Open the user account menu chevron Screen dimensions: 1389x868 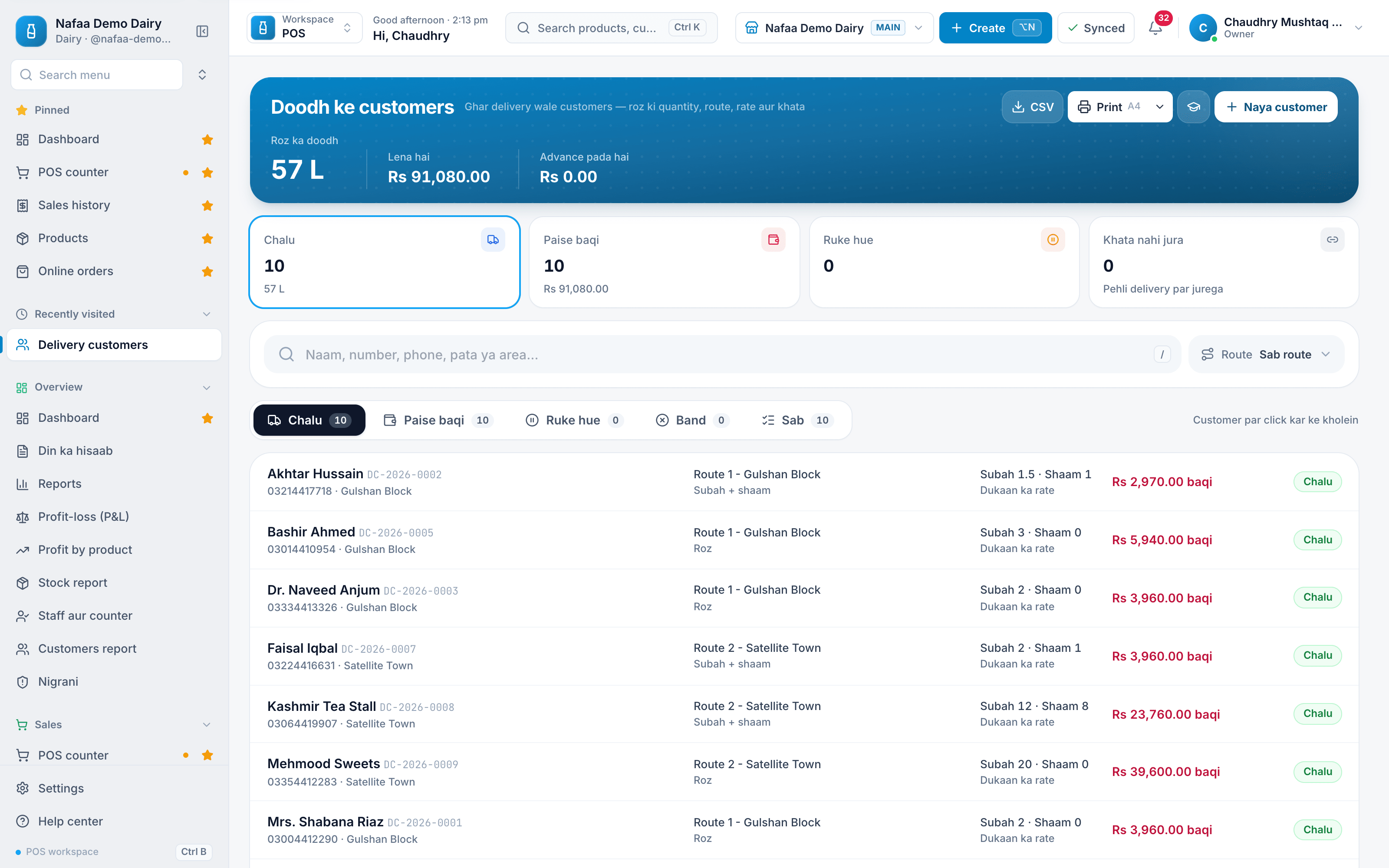[x=1359, y=27]
